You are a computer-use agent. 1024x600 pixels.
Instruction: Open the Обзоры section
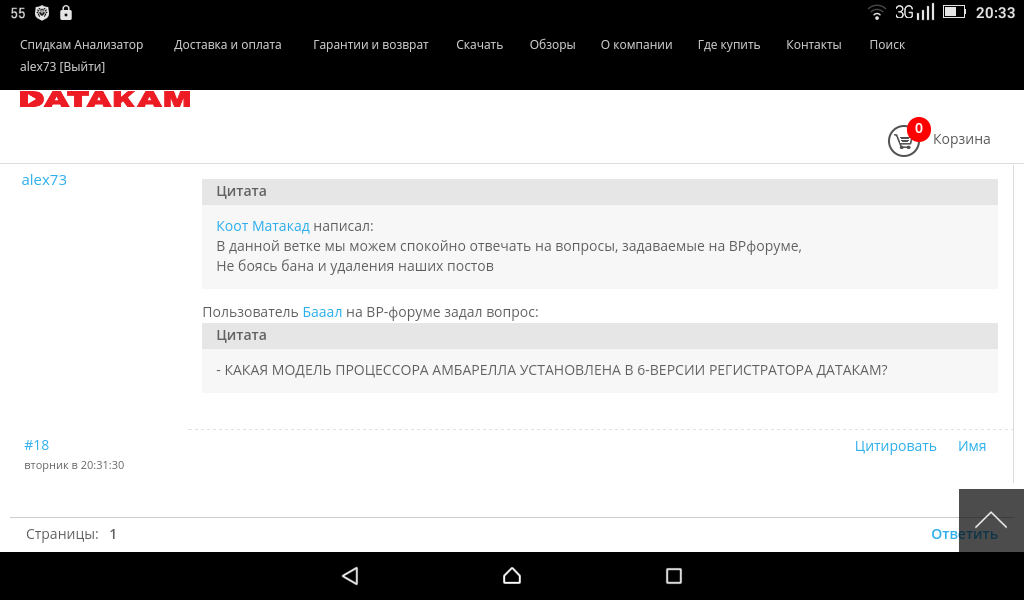(552, 45)
